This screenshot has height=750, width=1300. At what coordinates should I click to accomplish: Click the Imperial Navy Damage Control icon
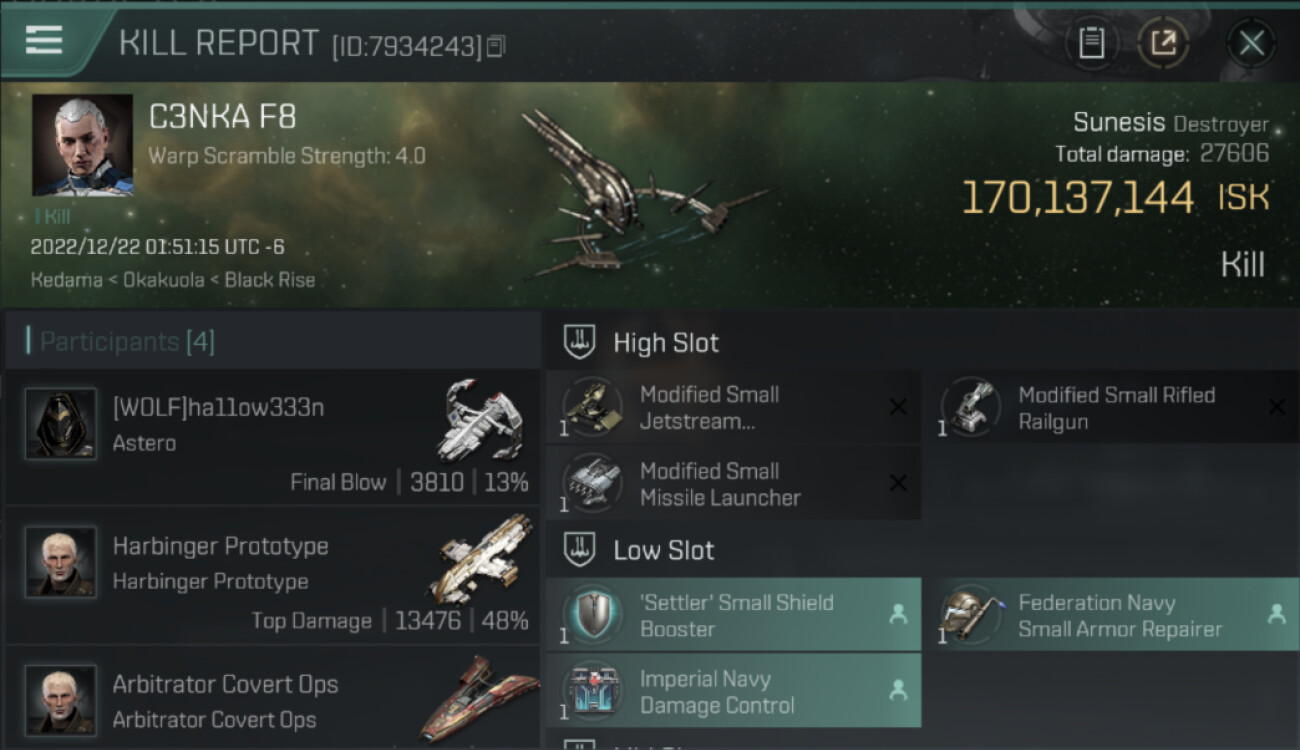pos(592,691)
